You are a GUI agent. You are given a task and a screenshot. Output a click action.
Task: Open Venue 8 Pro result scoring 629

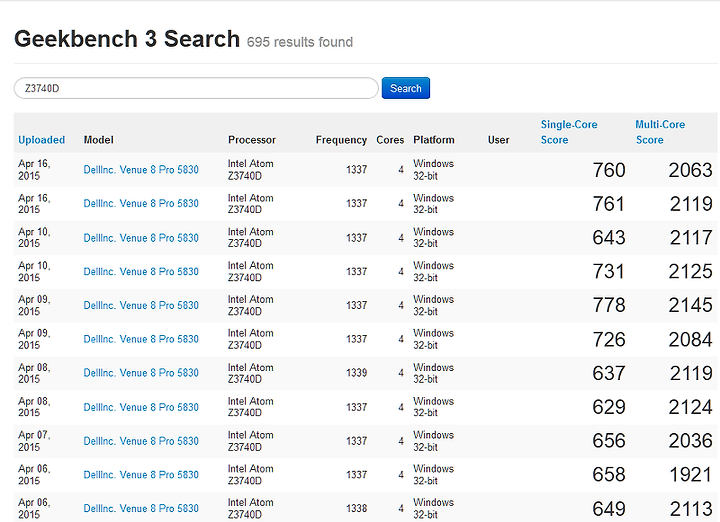coord(141,407)
